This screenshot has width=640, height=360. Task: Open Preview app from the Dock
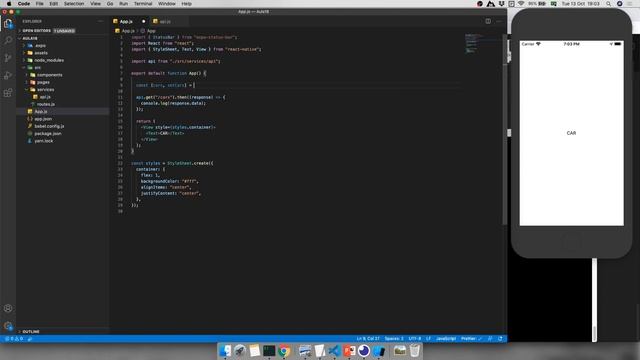[304, 351]
